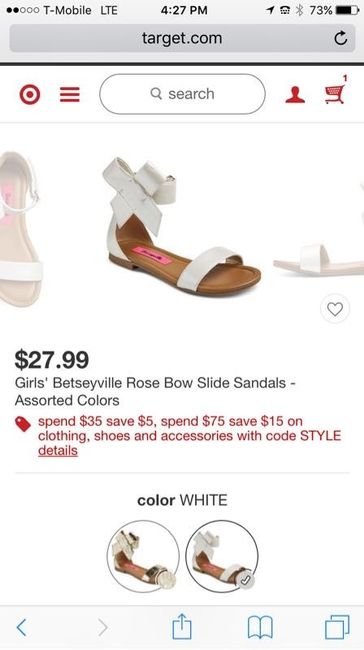
Task: Show the previous sandal photo on left
Action: coord(21,228)
